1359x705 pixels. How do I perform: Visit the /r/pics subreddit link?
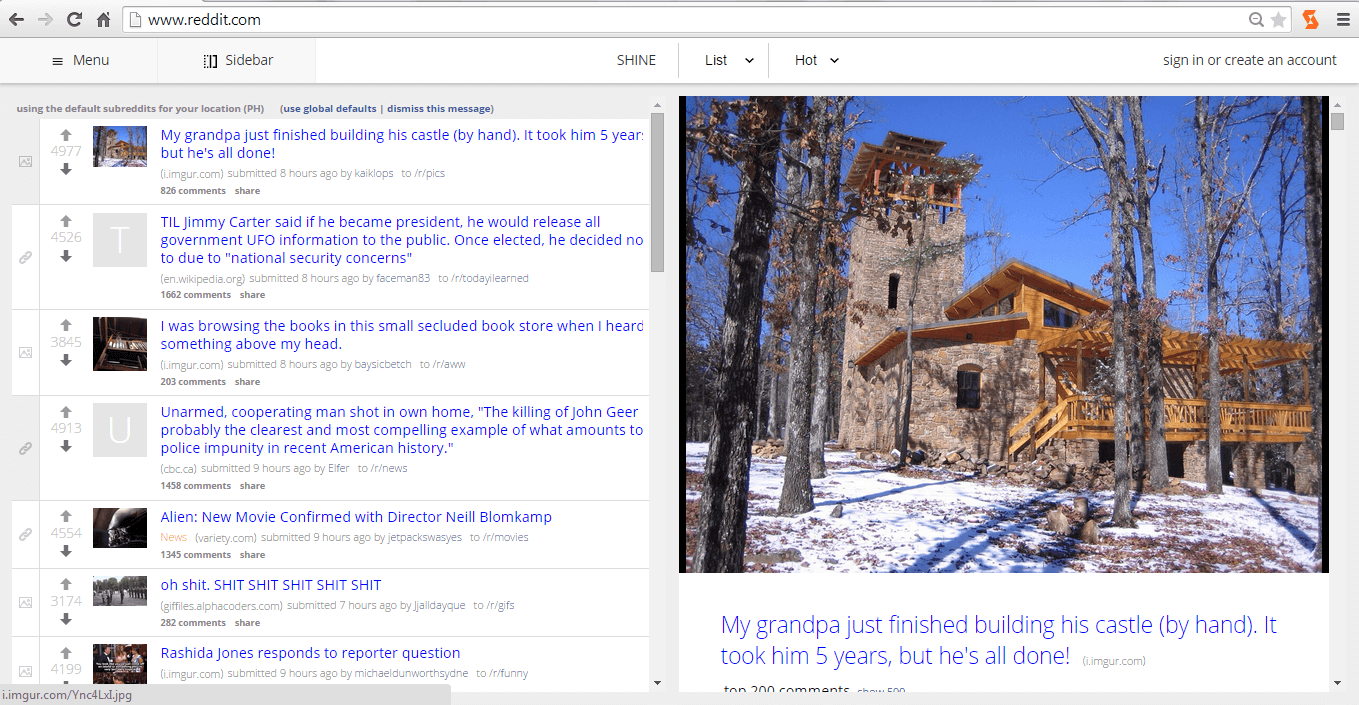429,173
